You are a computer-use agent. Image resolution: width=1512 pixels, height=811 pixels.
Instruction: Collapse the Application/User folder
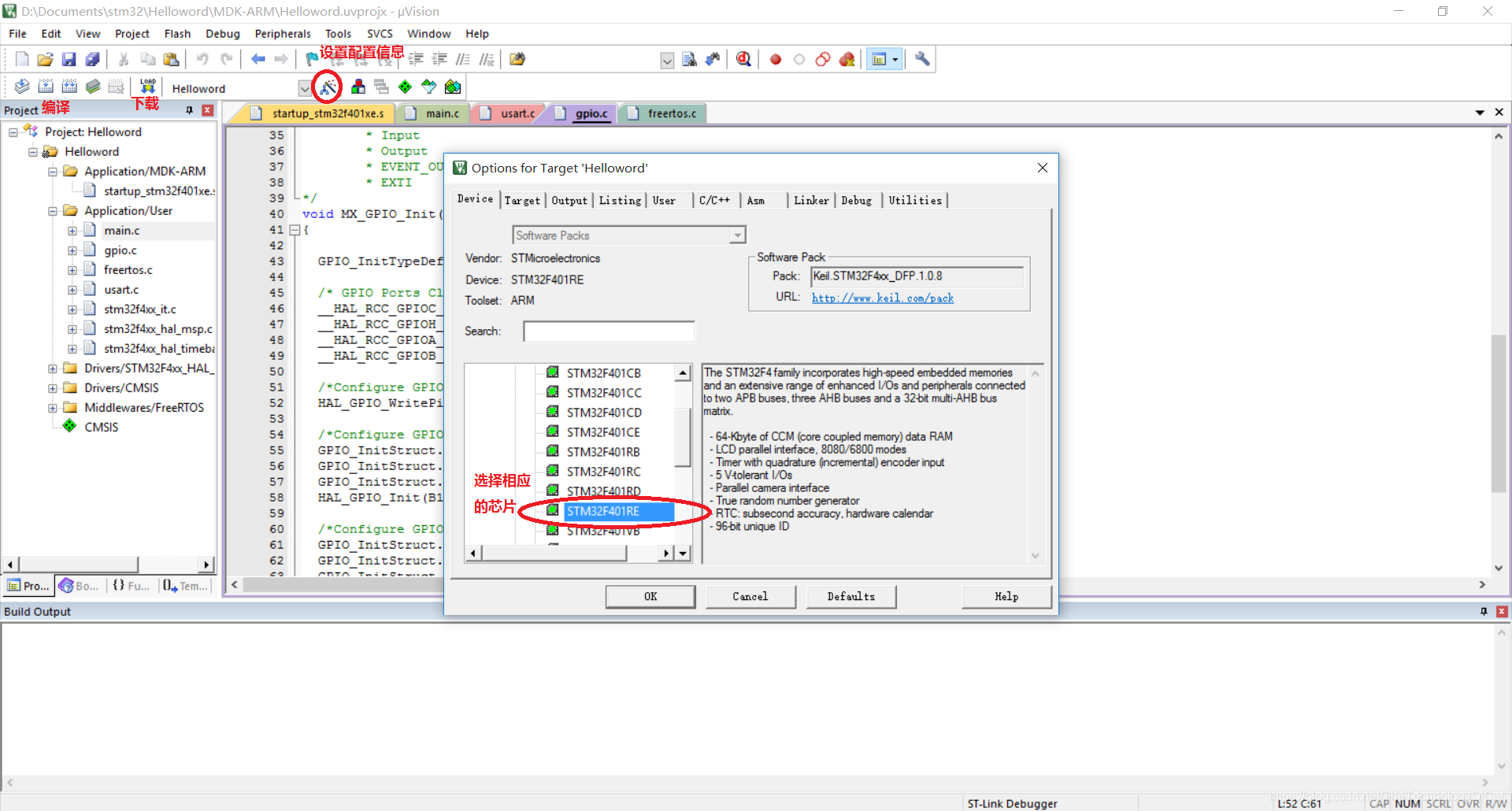[53, 211]
